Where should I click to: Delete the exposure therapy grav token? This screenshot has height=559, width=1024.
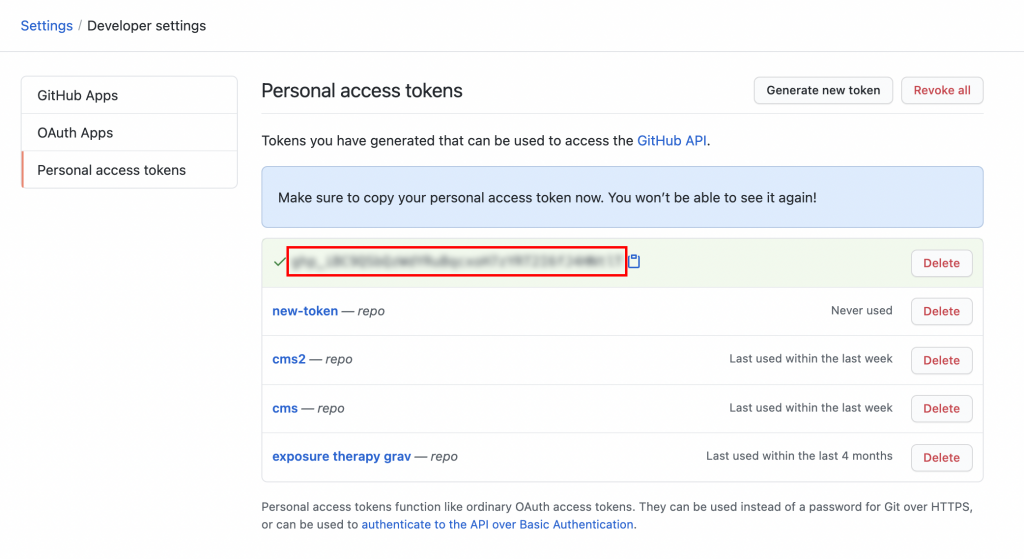click(x=941, y=458)
